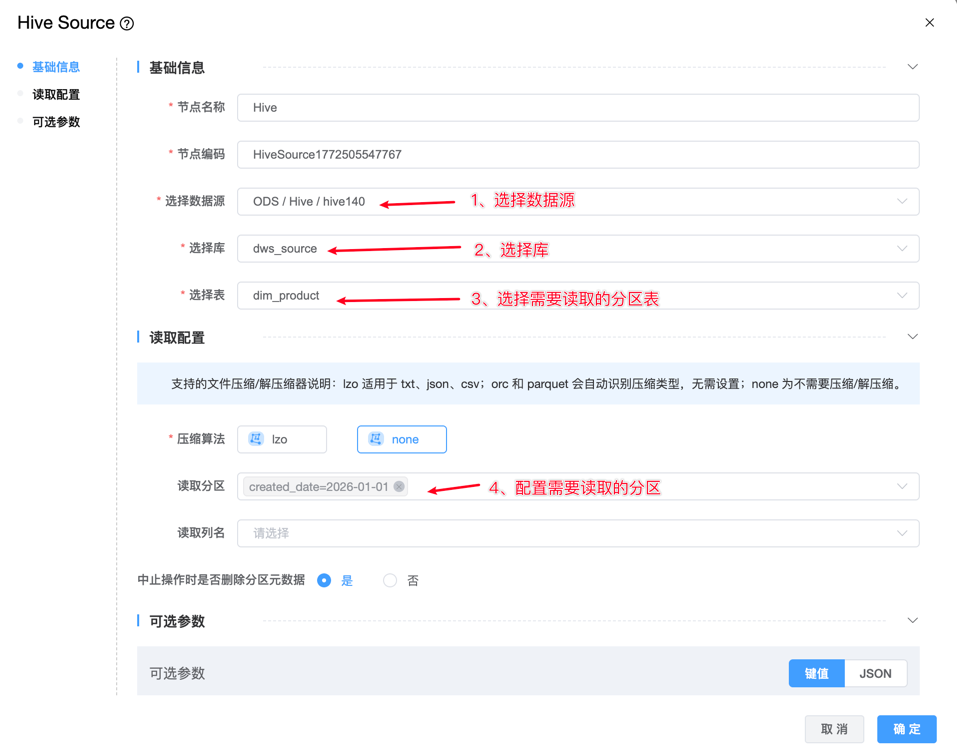Close the Hive Source dialog
This screenshot has width=957, height=756.
929,23
